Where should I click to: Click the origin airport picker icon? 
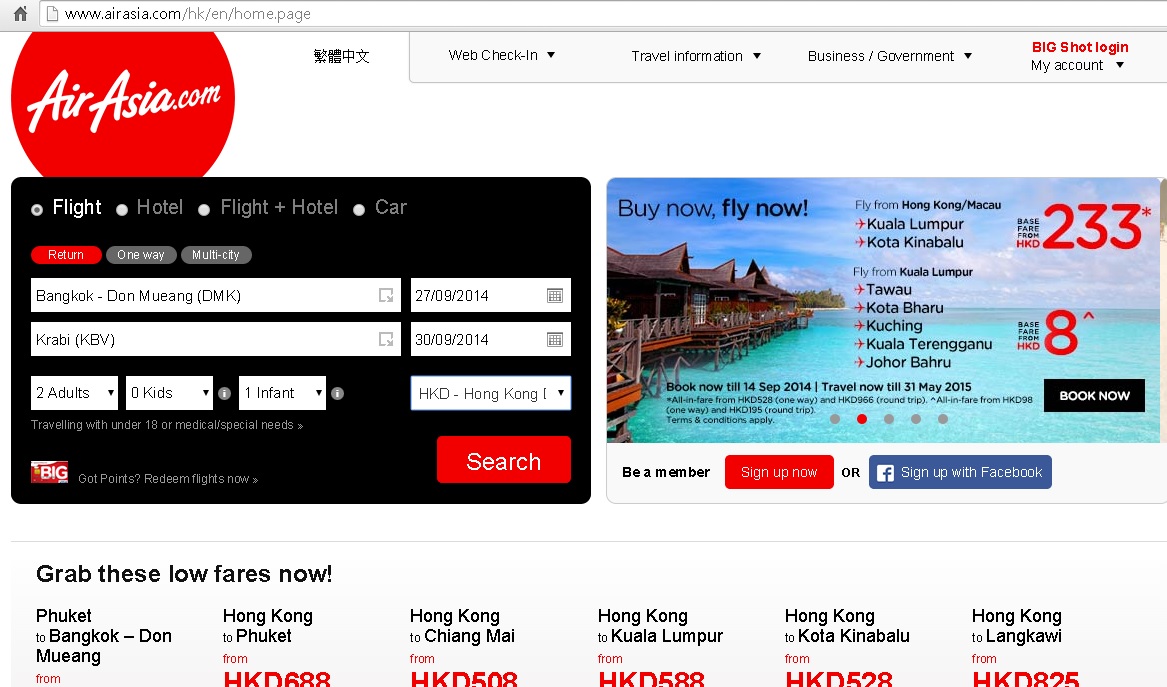coord(386,296)
